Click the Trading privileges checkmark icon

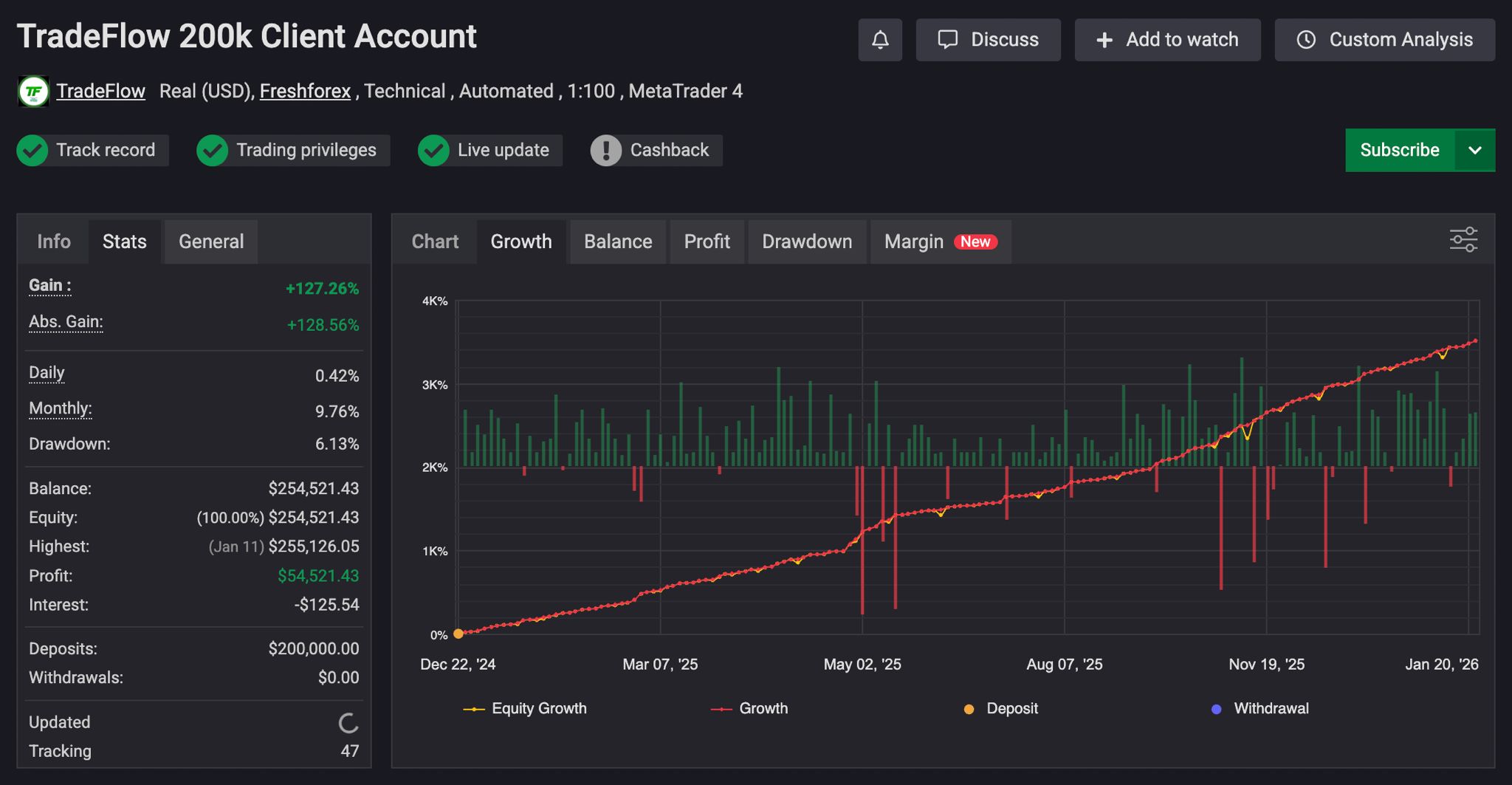click(213, 151)
